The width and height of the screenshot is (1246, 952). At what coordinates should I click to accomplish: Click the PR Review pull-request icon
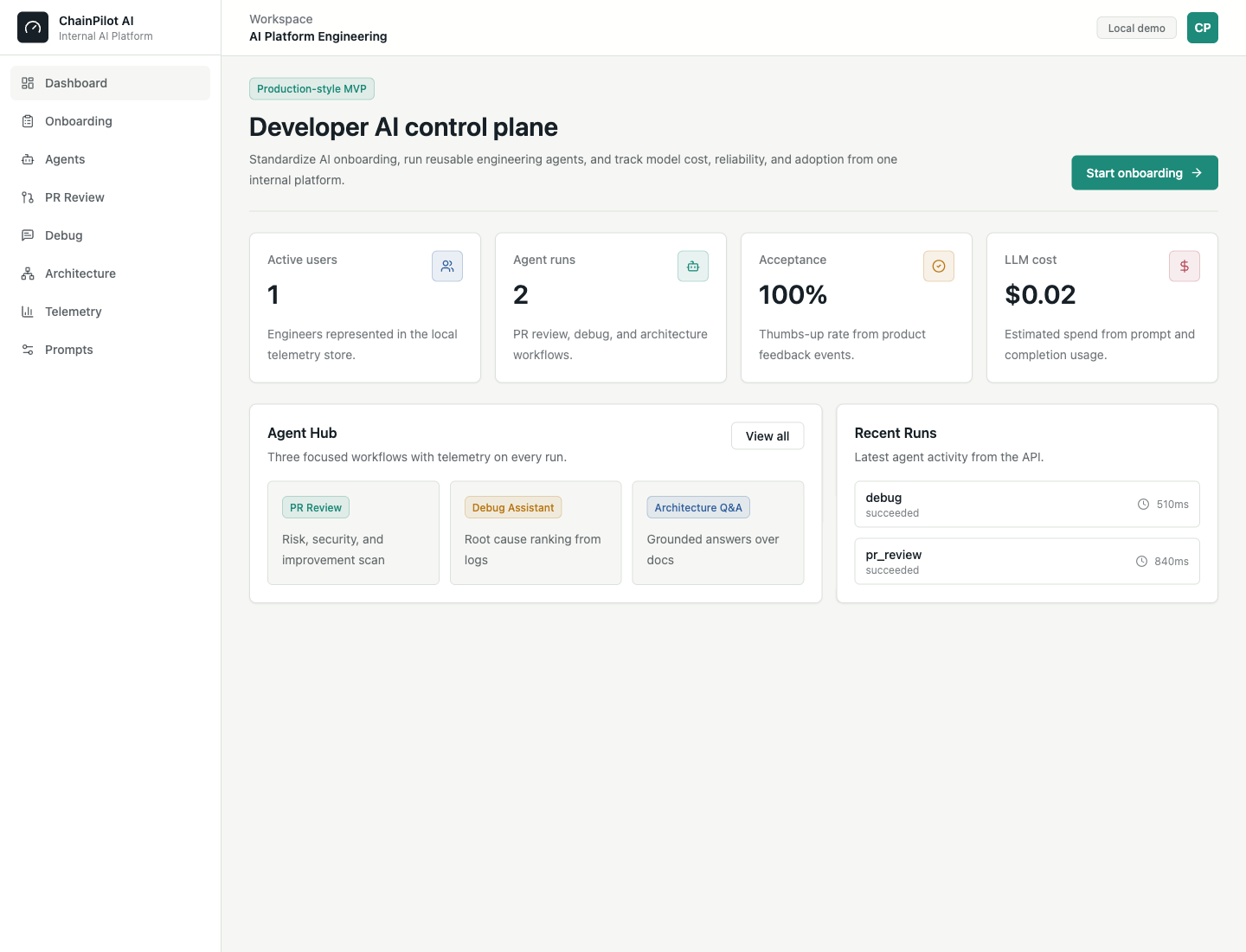click(28, 197)
